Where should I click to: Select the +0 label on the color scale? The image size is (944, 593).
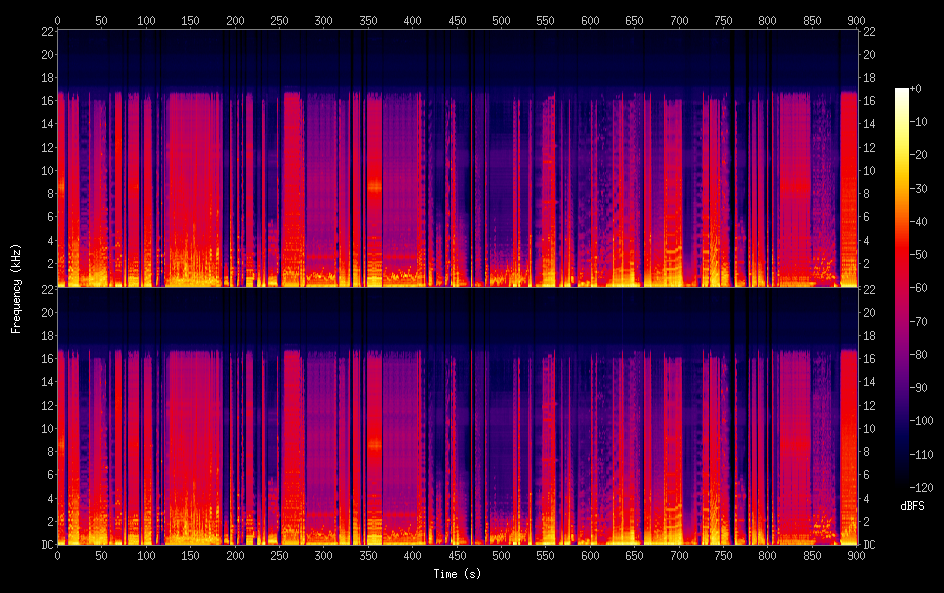pos(918,90)
